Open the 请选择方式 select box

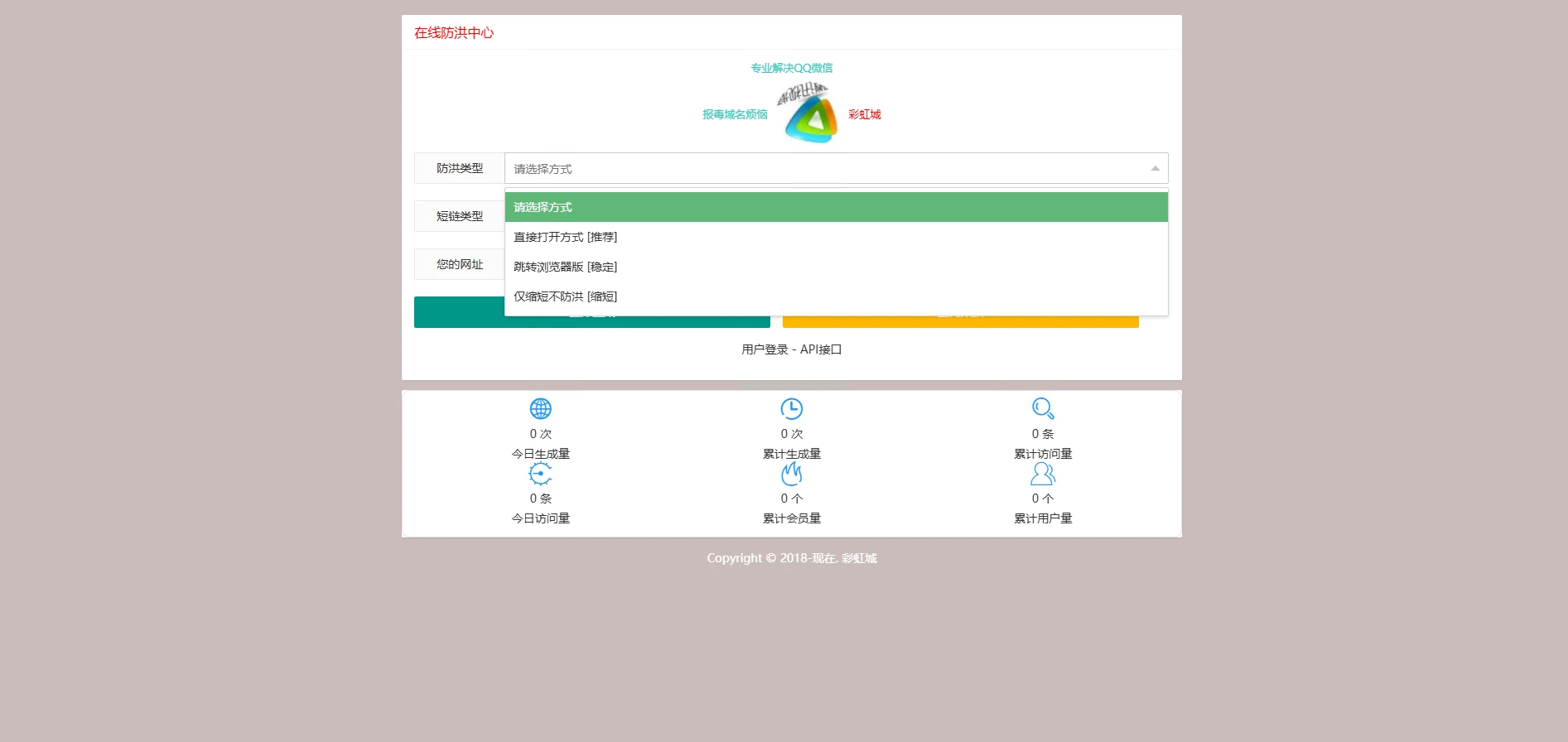click(x=837, y=168)
